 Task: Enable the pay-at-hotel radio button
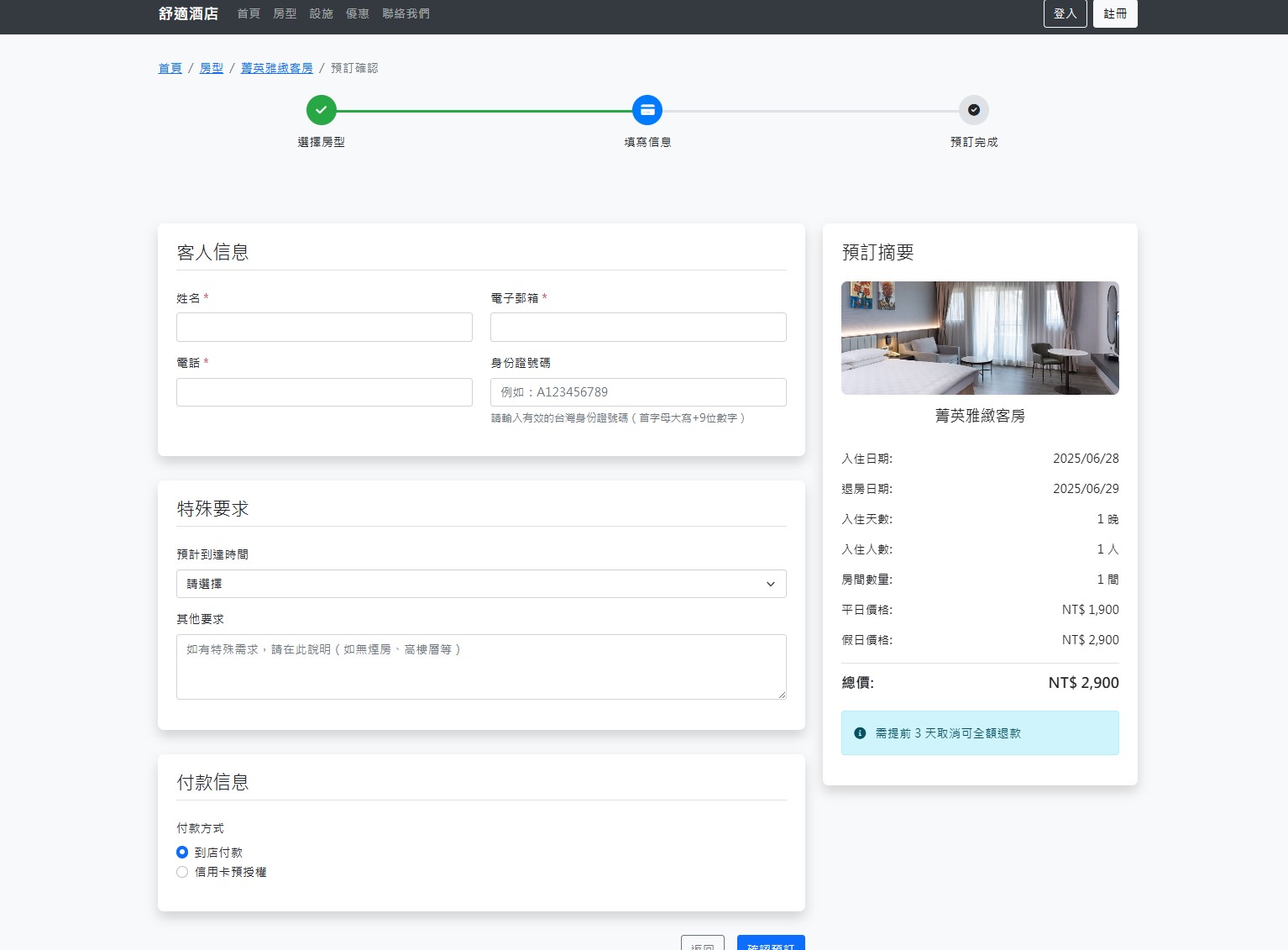182,852
